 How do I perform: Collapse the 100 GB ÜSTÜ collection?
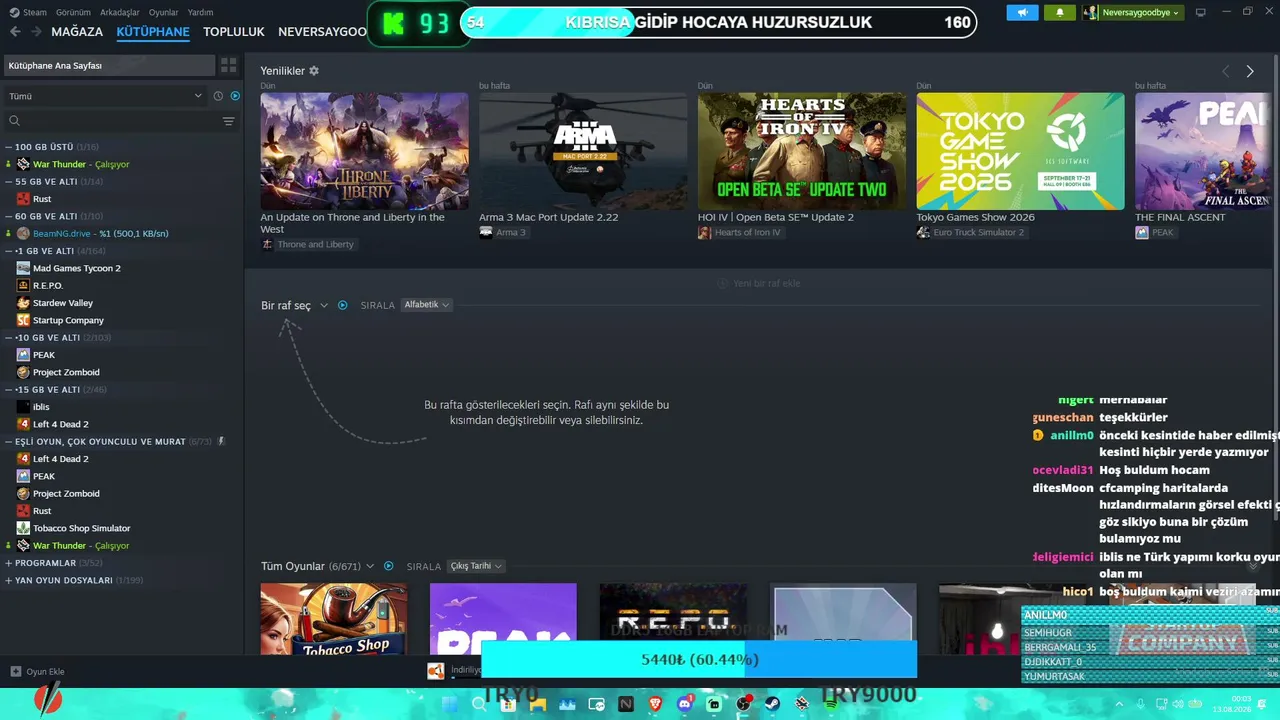click(8, 147)
